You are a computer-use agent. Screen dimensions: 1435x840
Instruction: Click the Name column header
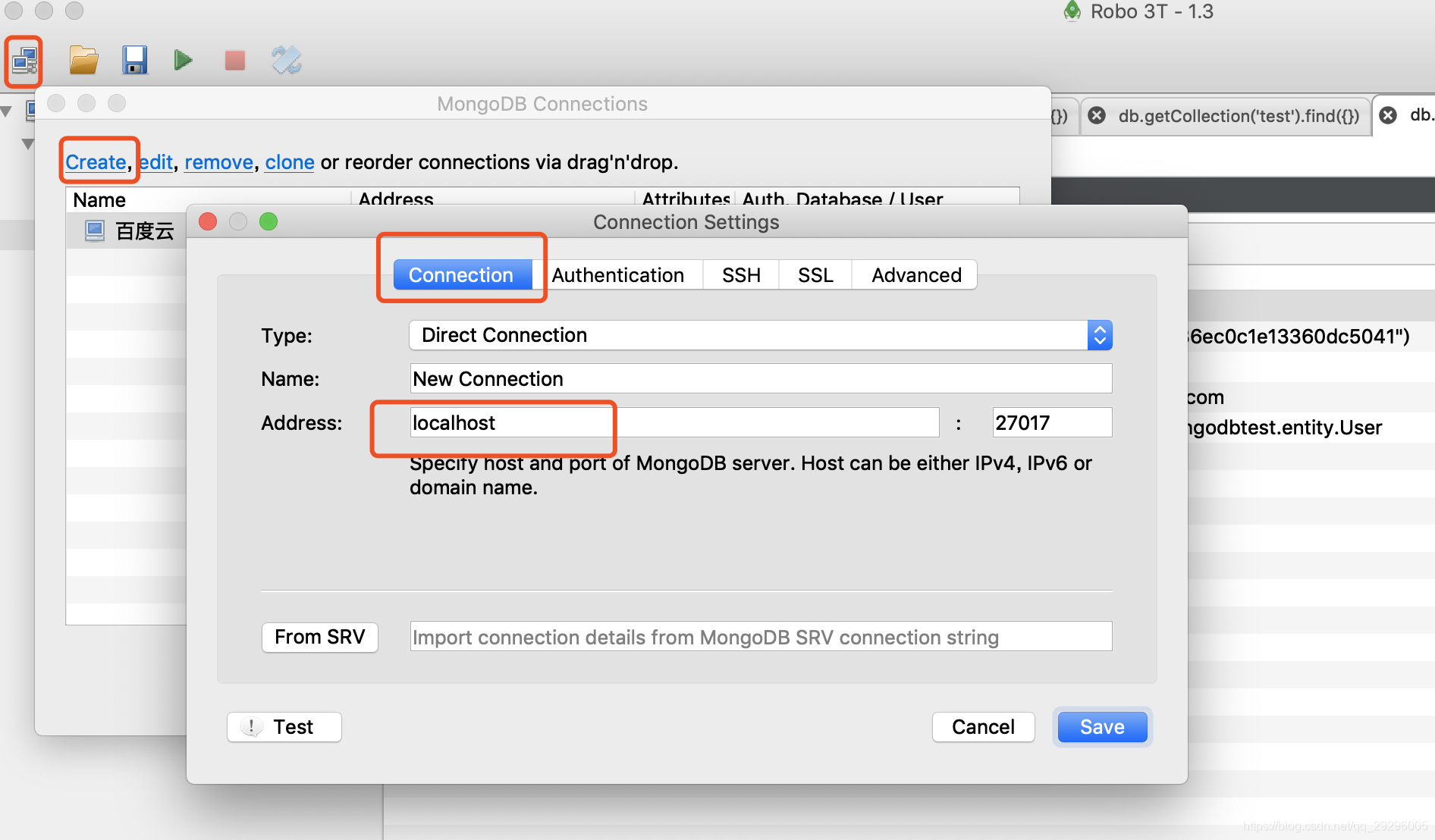tap(99, 199)
